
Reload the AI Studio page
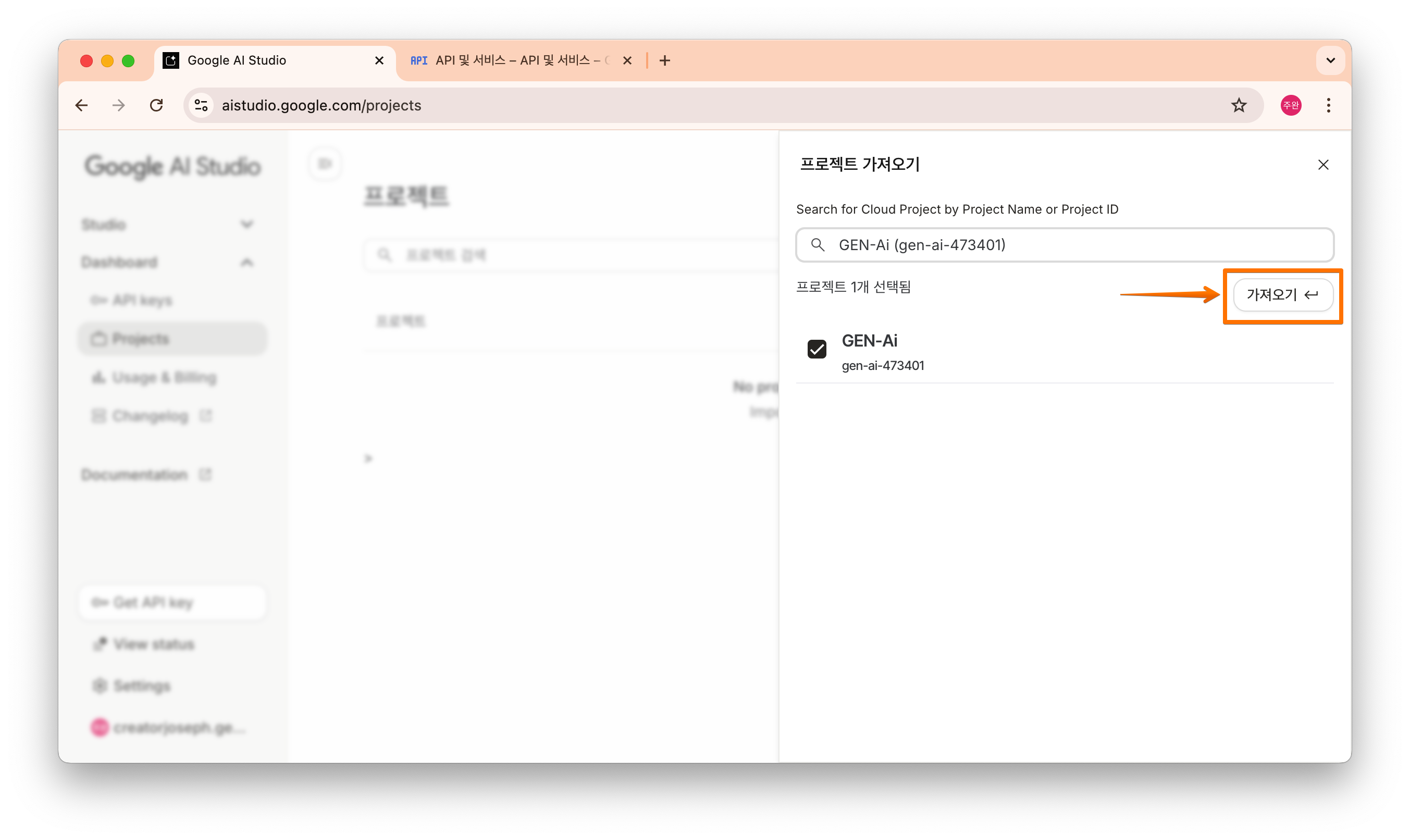pos(156,105)
